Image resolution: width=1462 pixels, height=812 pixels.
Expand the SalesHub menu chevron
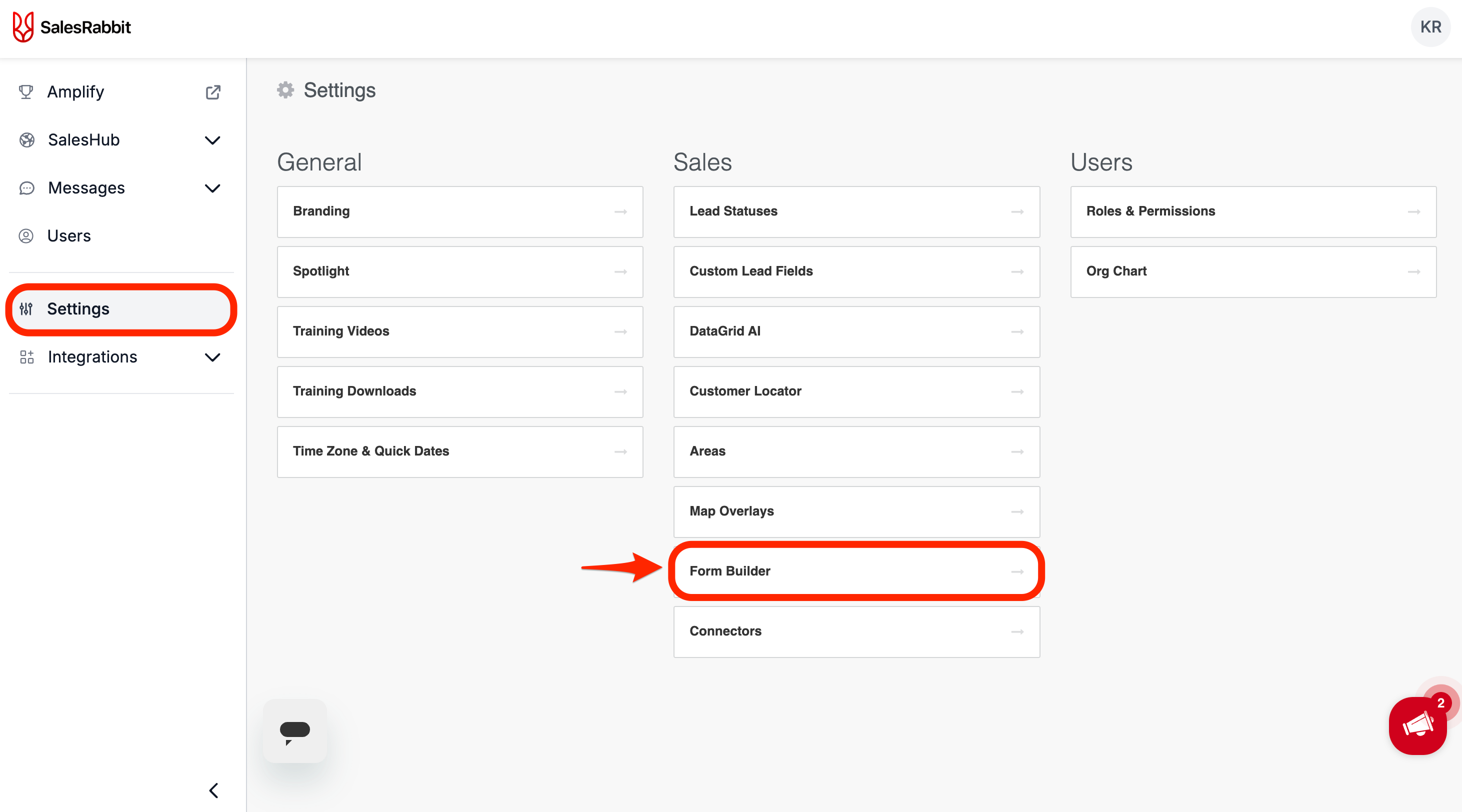[212, 140]
